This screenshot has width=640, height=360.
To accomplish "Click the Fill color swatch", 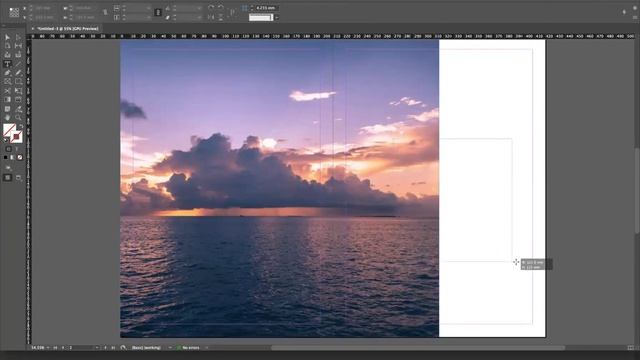I will [x=9, y=130].
